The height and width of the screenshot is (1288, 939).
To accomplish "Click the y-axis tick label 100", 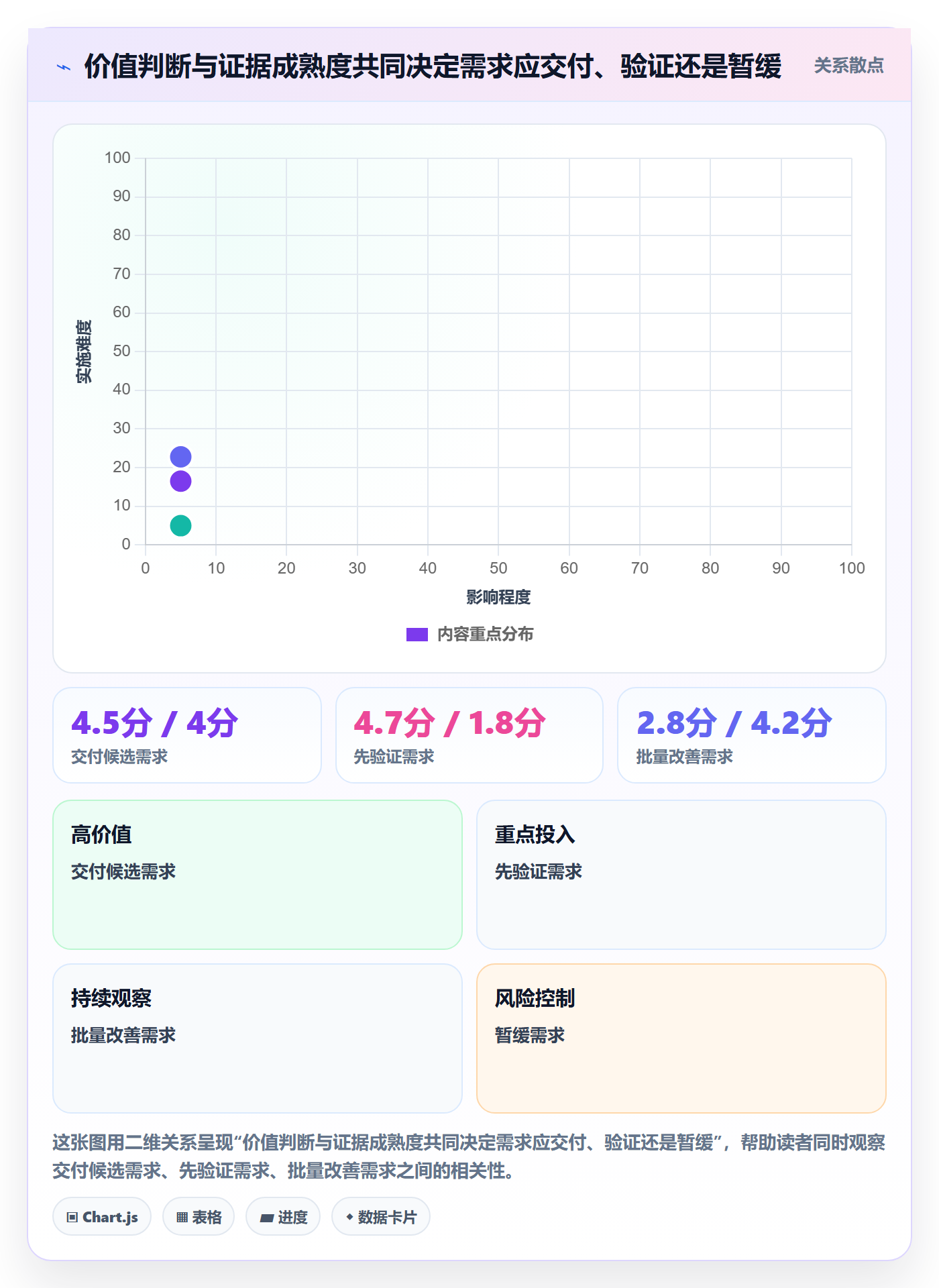I will 117,158.
